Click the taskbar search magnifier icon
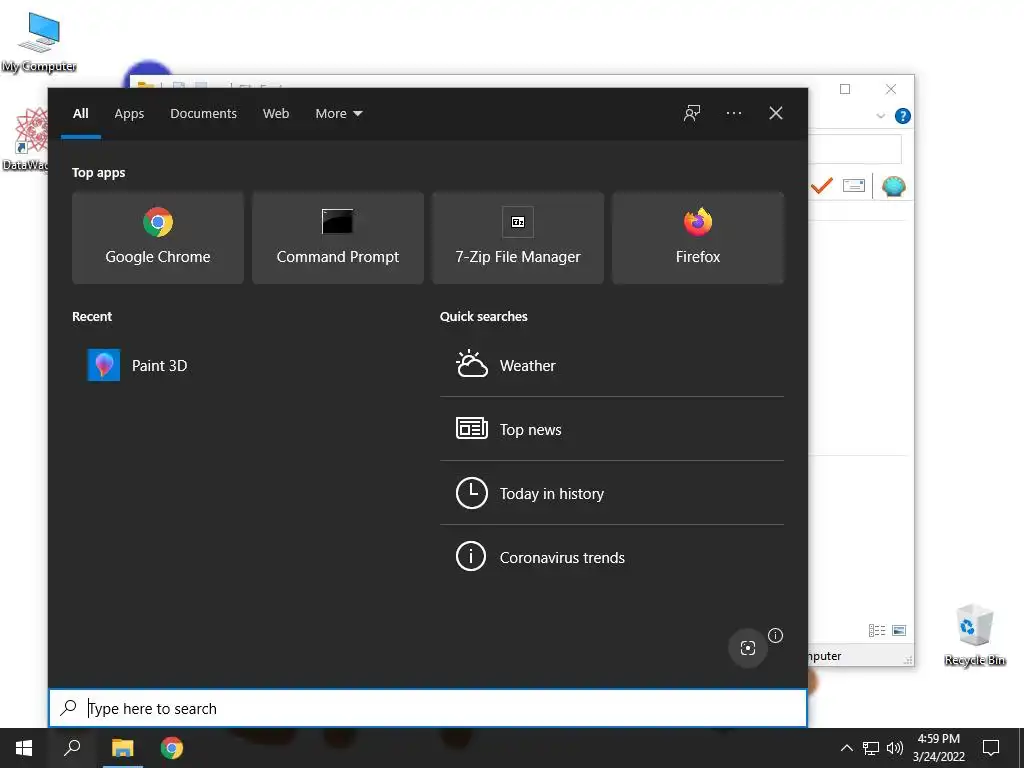Image resolution: width=1024 pixels, height=768 pixels. [x=72, y=748]
